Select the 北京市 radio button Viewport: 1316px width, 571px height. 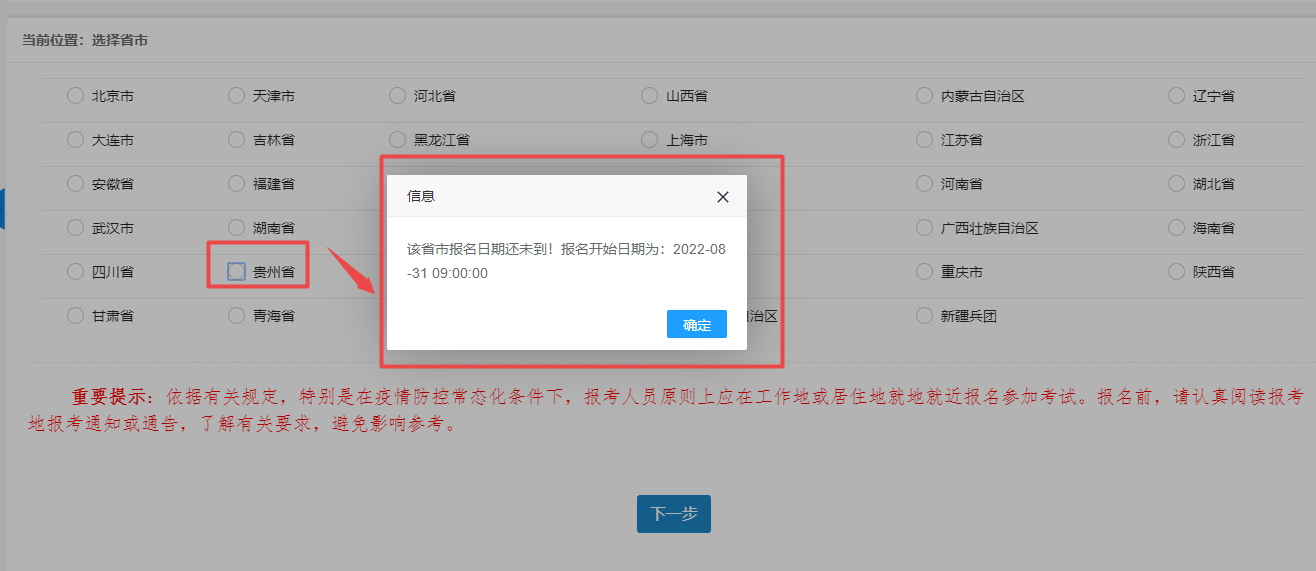pyautogui.click(x=75, y=96)
